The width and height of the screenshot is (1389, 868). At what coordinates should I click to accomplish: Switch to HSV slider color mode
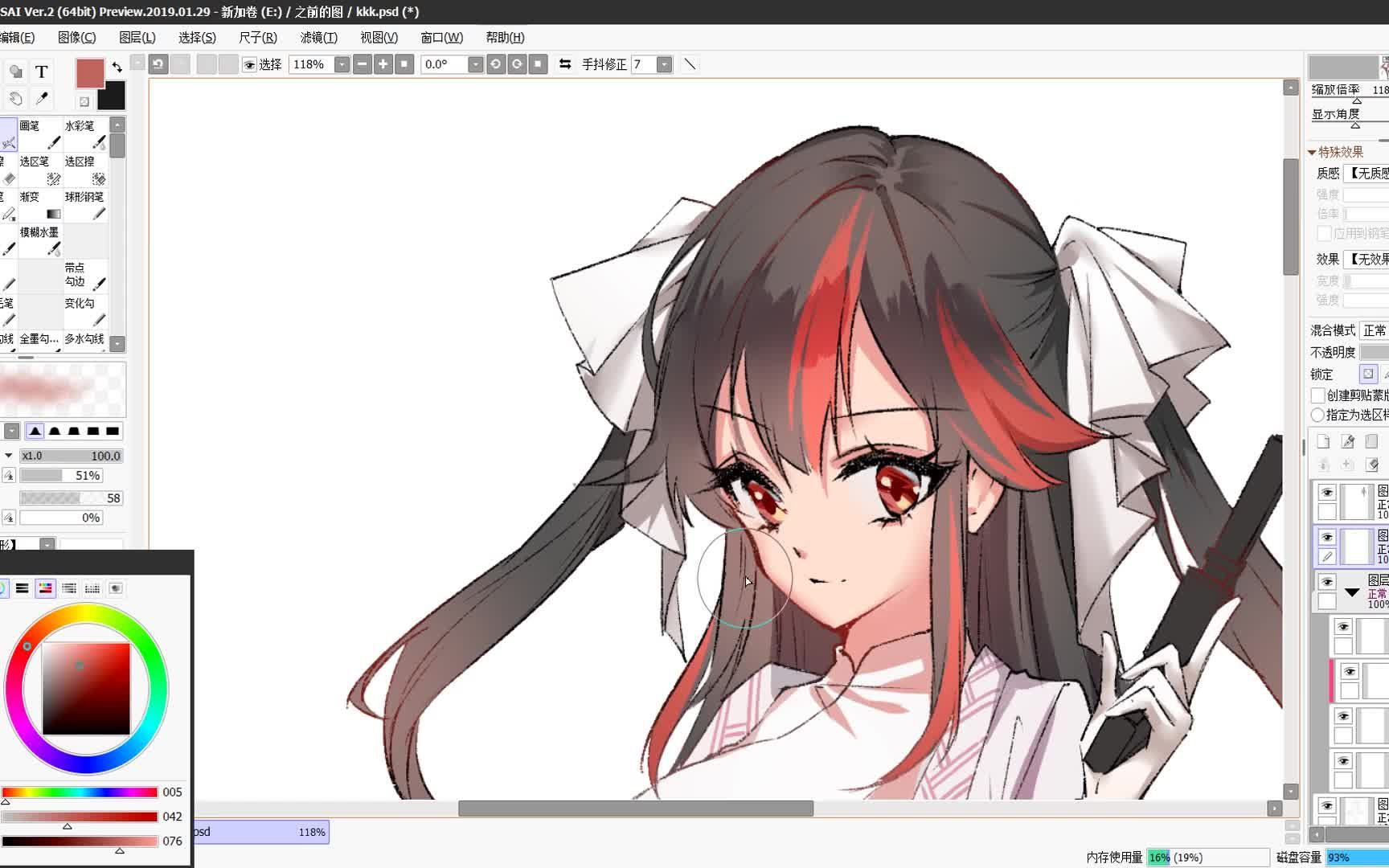click(x=46, y=588)
